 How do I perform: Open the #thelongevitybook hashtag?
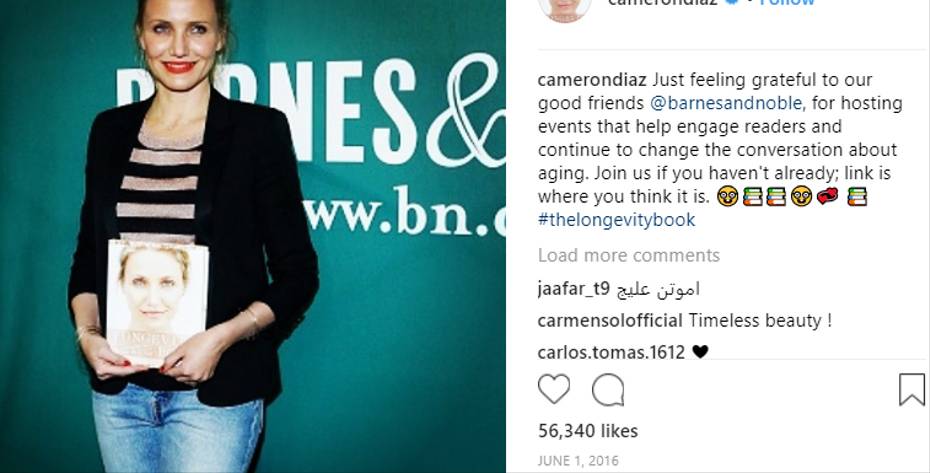coord(616,220)
